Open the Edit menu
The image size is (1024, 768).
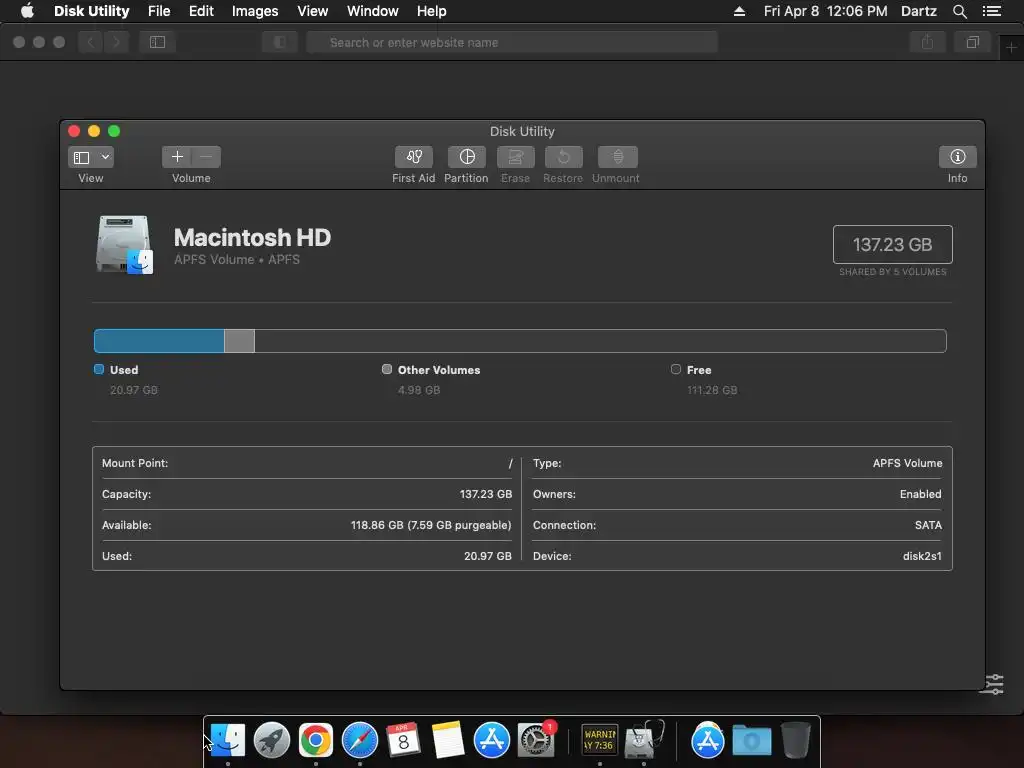[201, 11]
